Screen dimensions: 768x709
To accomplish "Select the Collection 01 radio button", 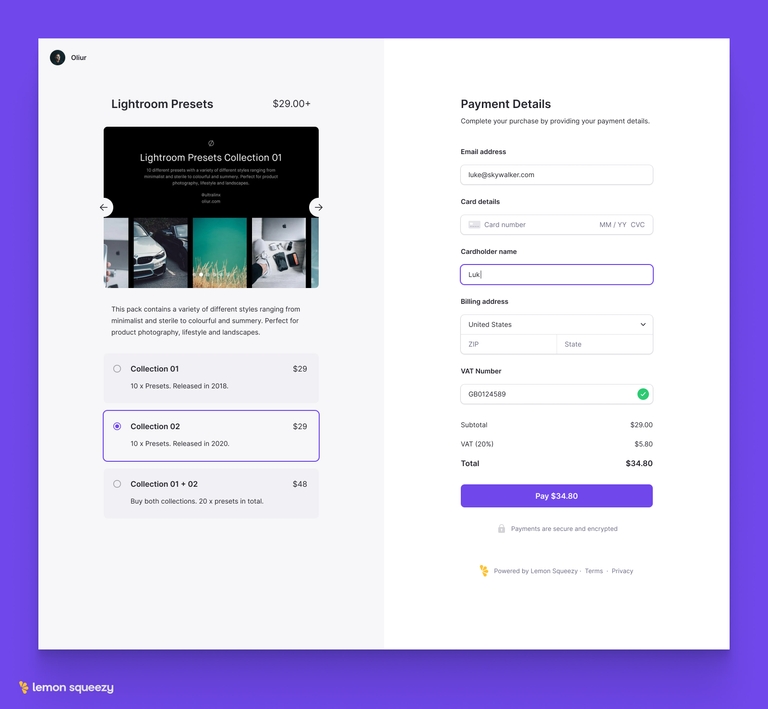I will point(117,369).
